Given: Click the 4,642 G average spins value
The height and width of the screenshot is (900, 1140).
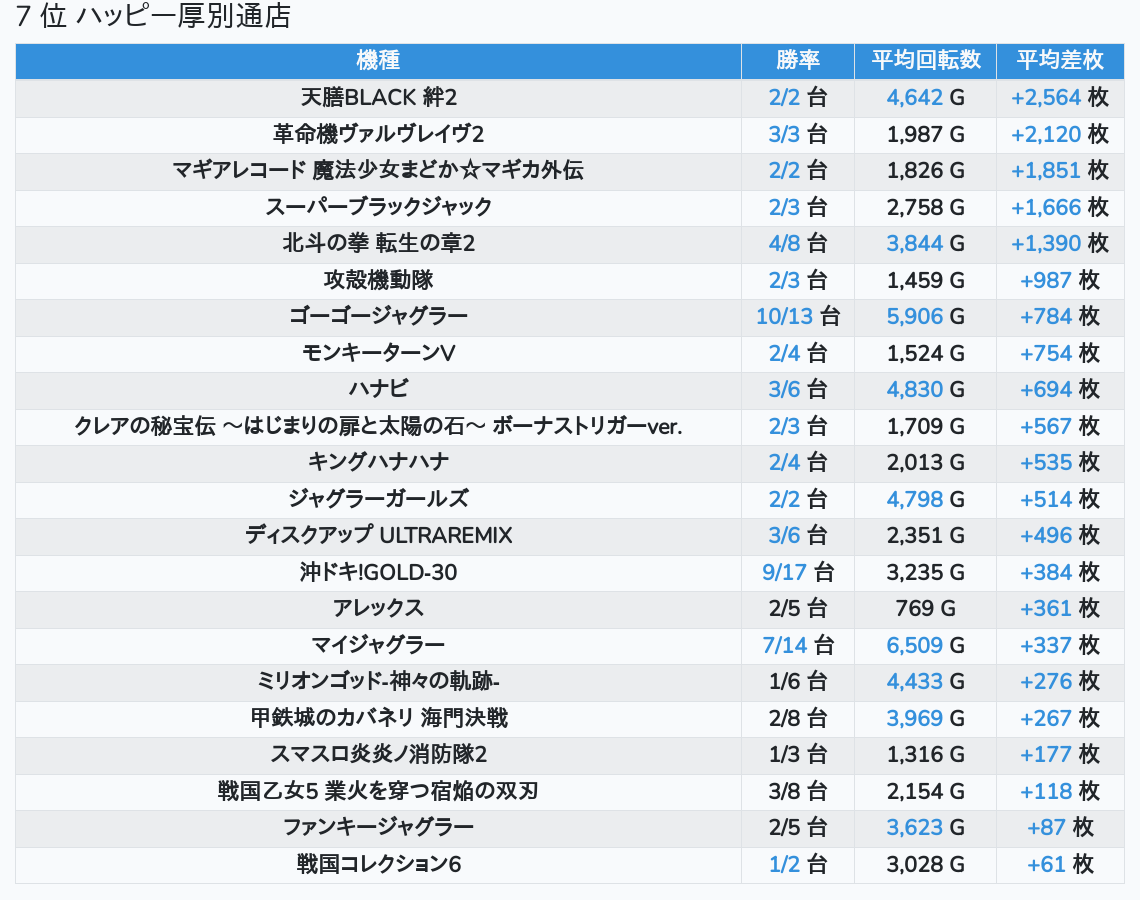Looking at the screenshot, I should (926, 97).
